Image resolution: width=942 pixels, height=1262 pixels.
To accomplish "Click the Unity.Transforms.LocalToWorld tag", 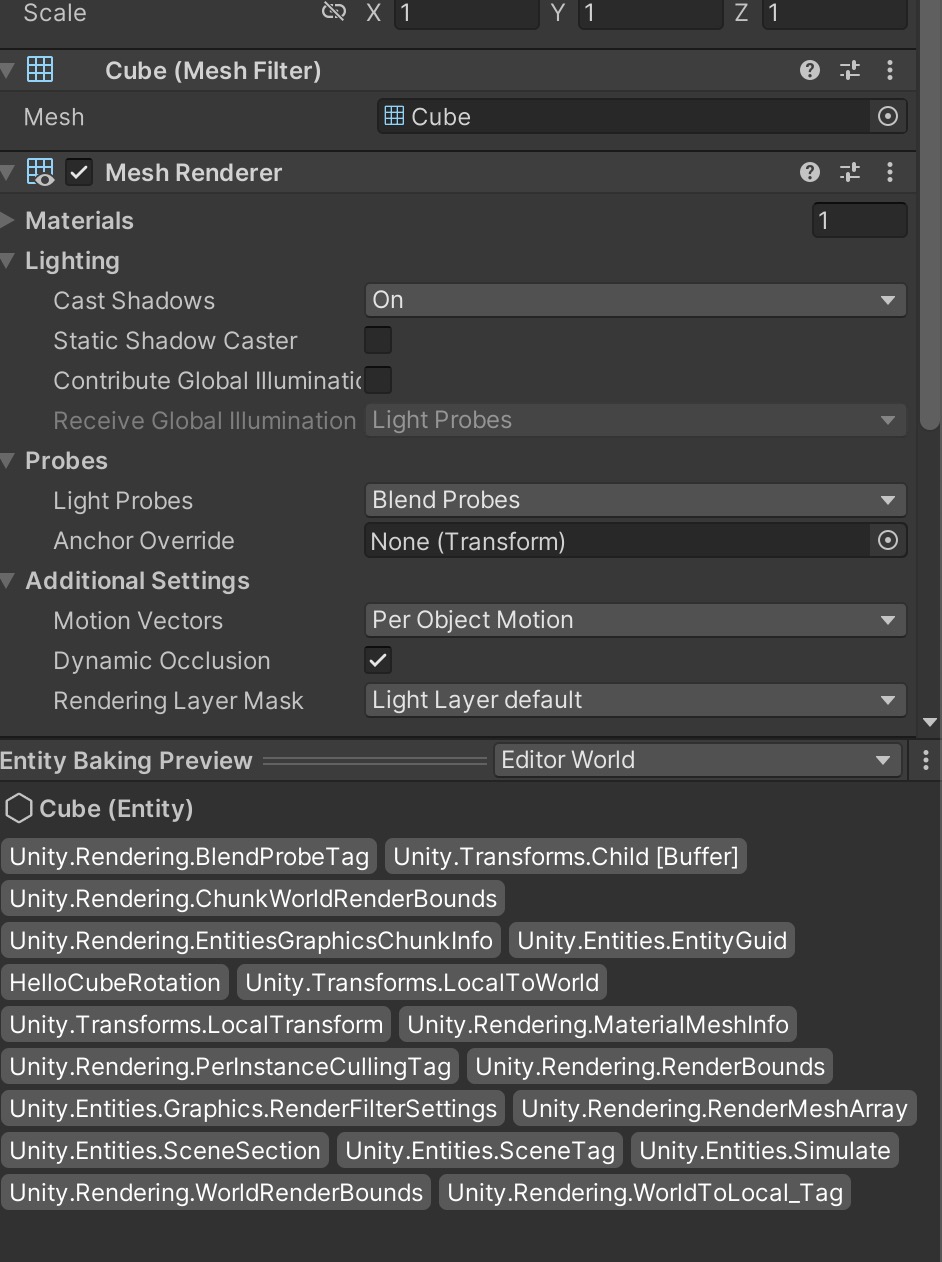I will (x=421, y=981).
